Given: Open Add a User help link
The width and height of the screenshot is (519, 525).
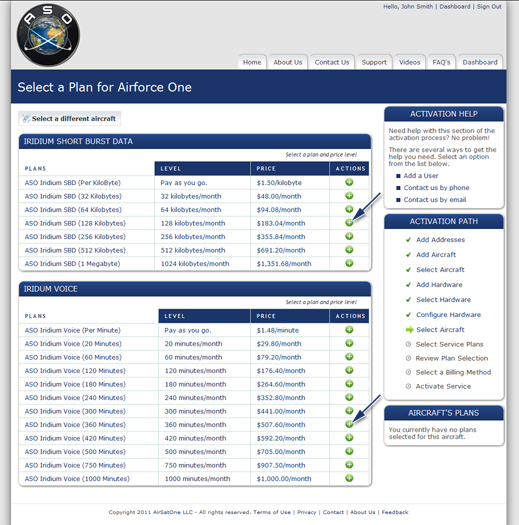Looking at the screenshot, I should [421, 176].
